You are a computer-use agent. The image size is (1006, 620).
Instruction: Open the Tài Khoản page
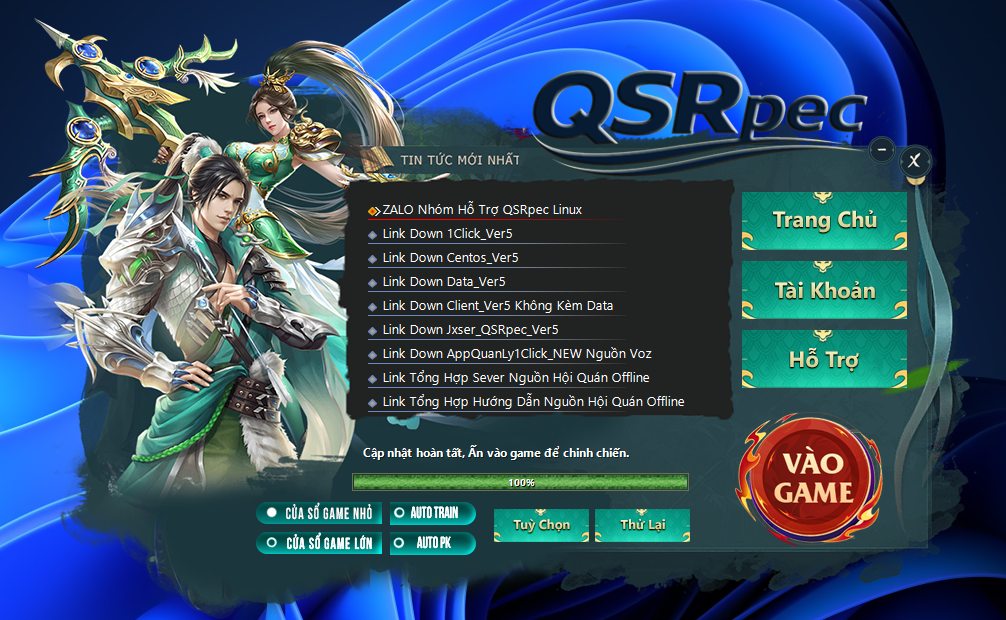click(824, 290)
